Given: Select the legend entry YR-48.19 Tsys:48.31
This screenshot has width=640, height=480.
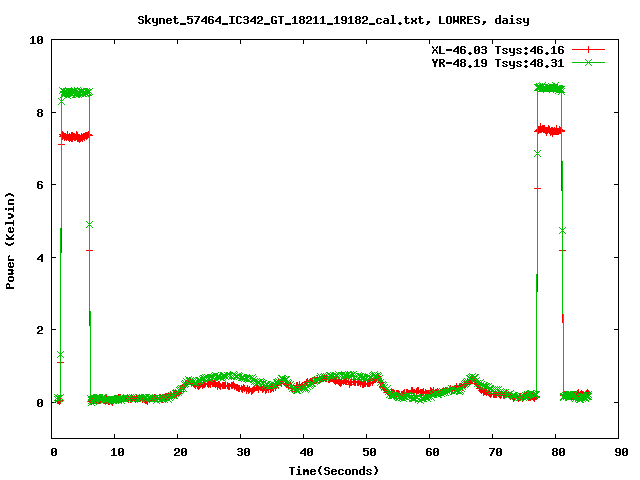Looking at the screenshot, I should coord(498,63).
